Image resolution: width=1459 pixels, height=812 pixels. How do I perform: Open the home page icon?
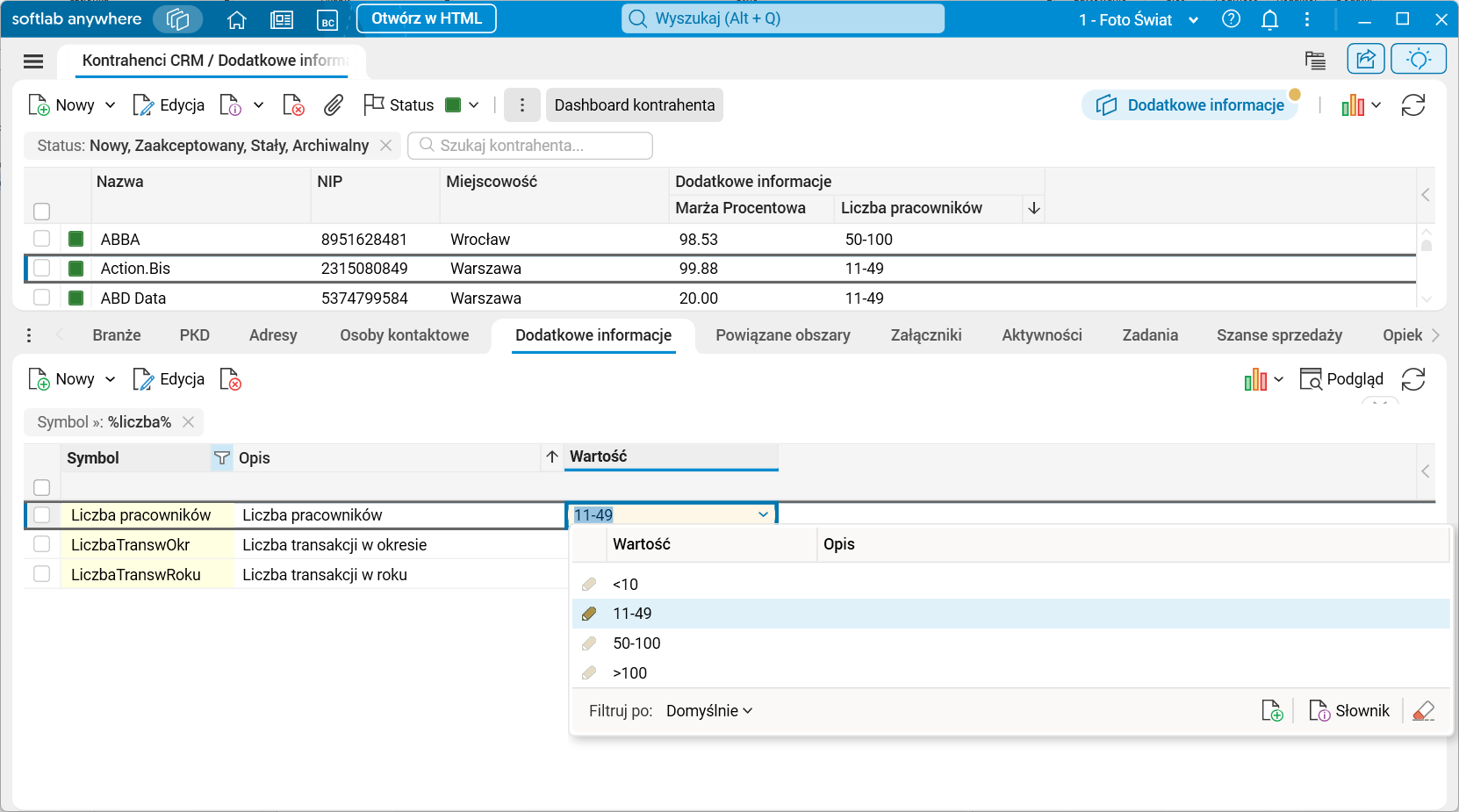(x=236, y=19)
